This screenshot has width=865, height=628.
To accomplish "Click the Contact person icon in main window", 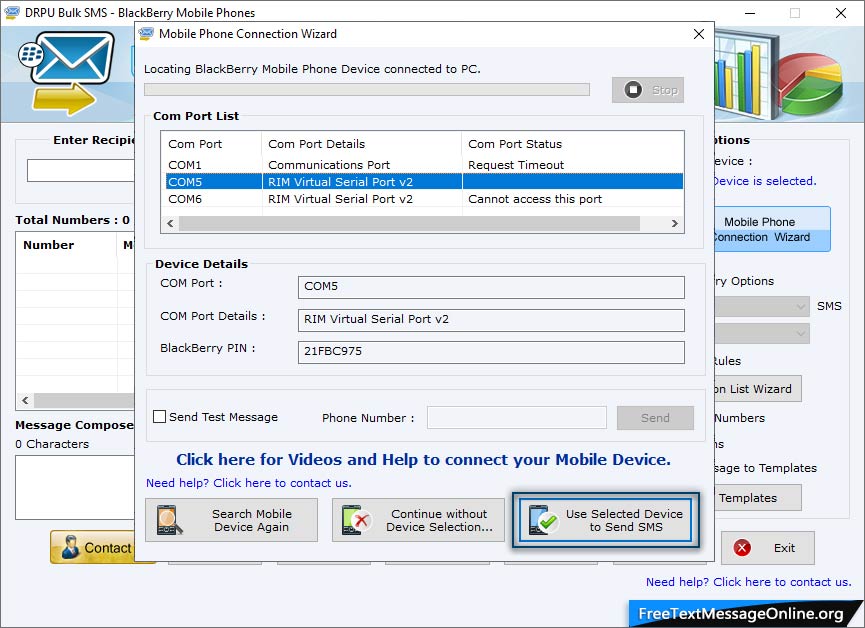I will [x=70, y=547].
